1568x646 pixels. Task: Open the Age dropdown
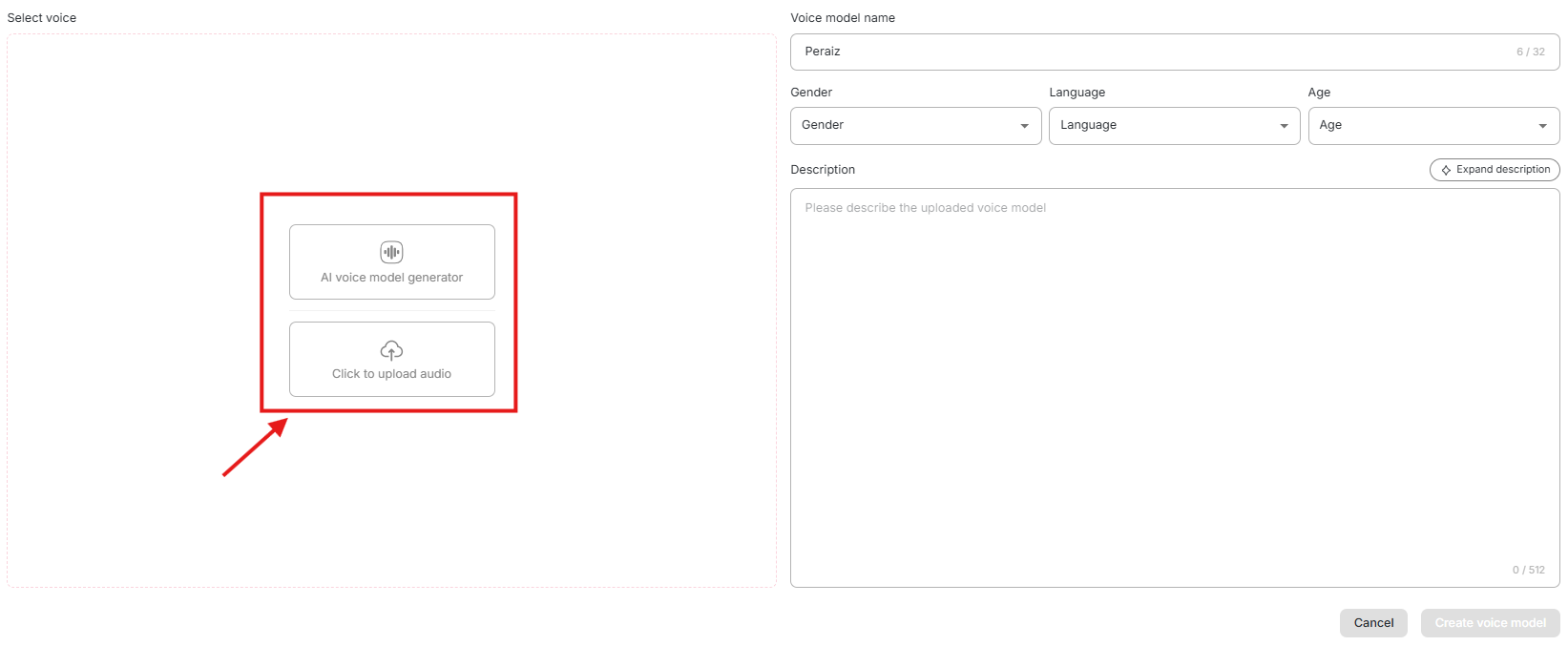pyautogui.click(x=1432, y=126)
